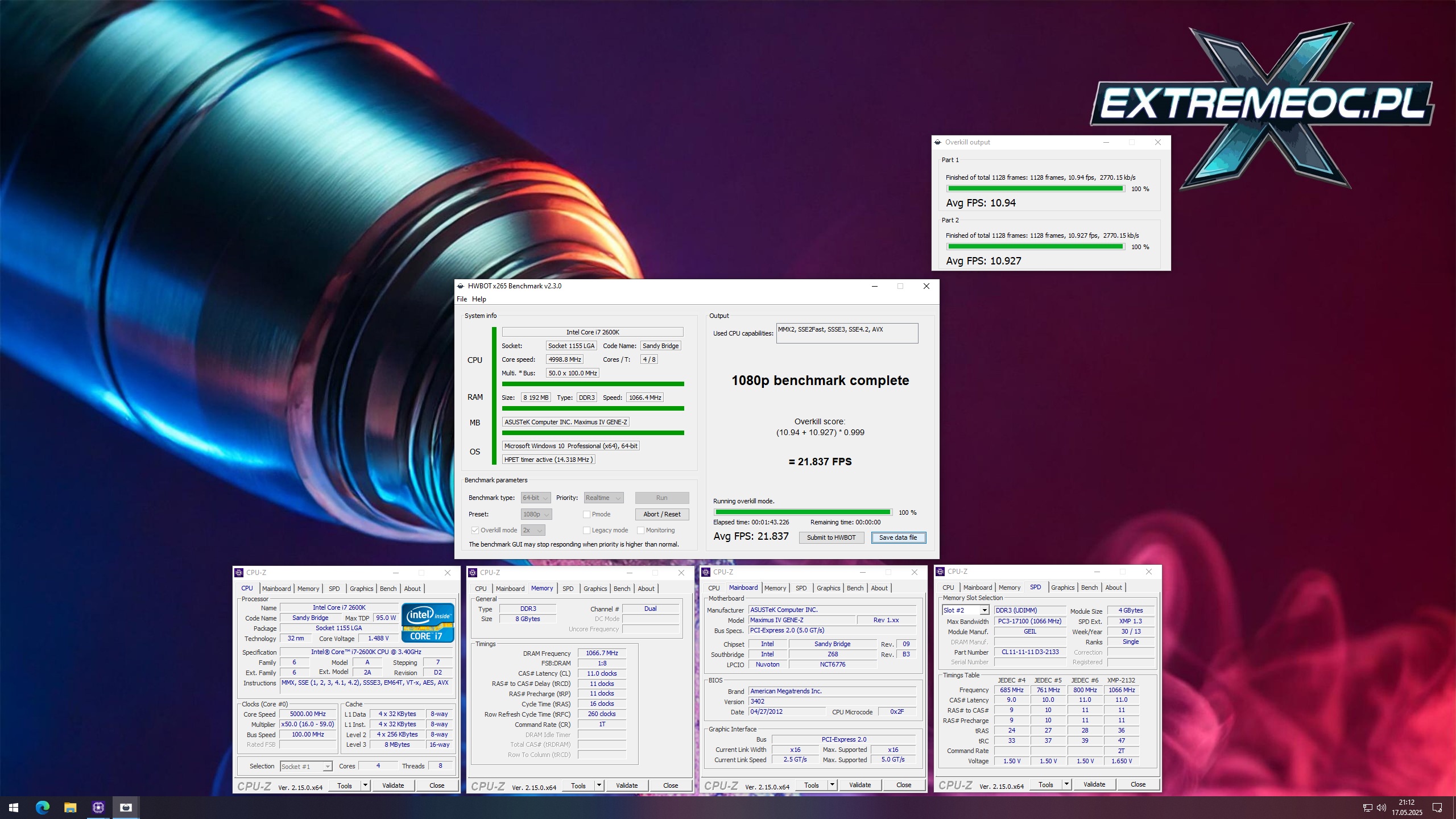Open volume control tray icon
The width and height of the screenshot is (1456, 819).
click(1381, 808)
